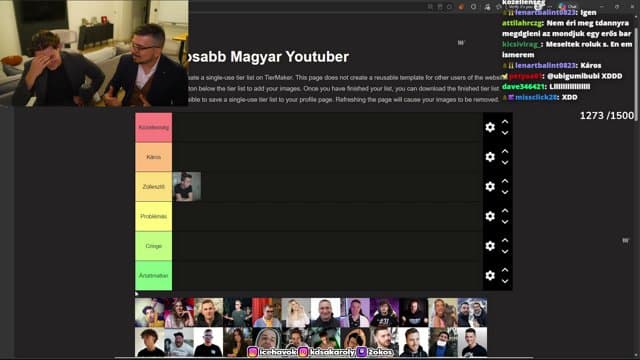Viewport: 640px width, 360px height.
Task: Click username kicsivirag_ in chat
Action: [x=521, y=44]
